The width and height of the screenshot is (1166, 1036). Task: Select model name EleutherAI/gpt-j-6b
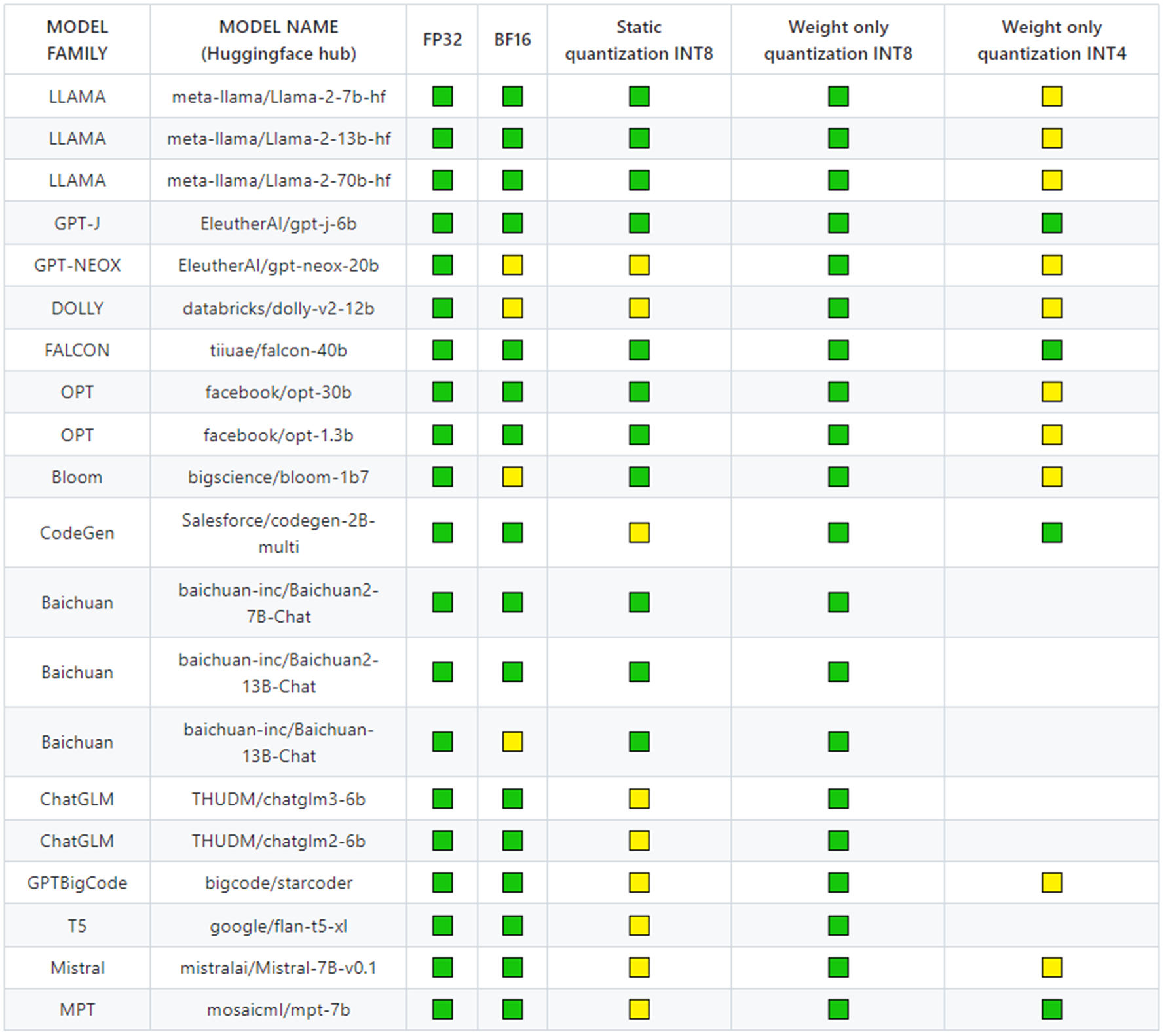pos(278,224)
